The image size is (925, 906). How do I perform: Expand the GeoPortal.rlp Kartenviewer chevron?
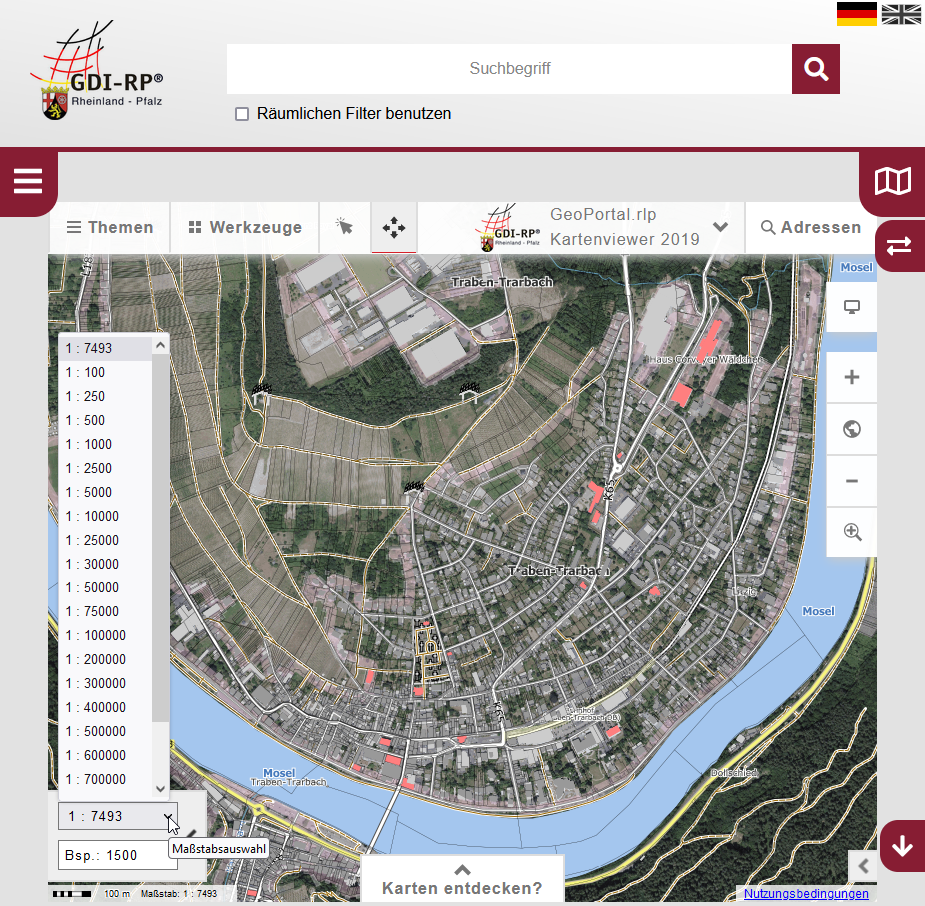point(720,227)
